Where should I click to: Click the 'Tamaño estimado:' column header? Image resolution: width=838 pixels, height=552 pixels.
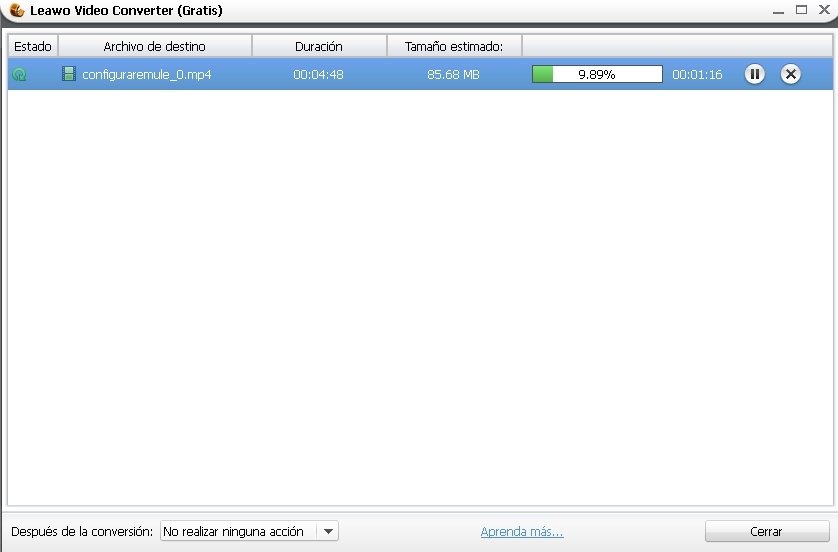point(454,46)
